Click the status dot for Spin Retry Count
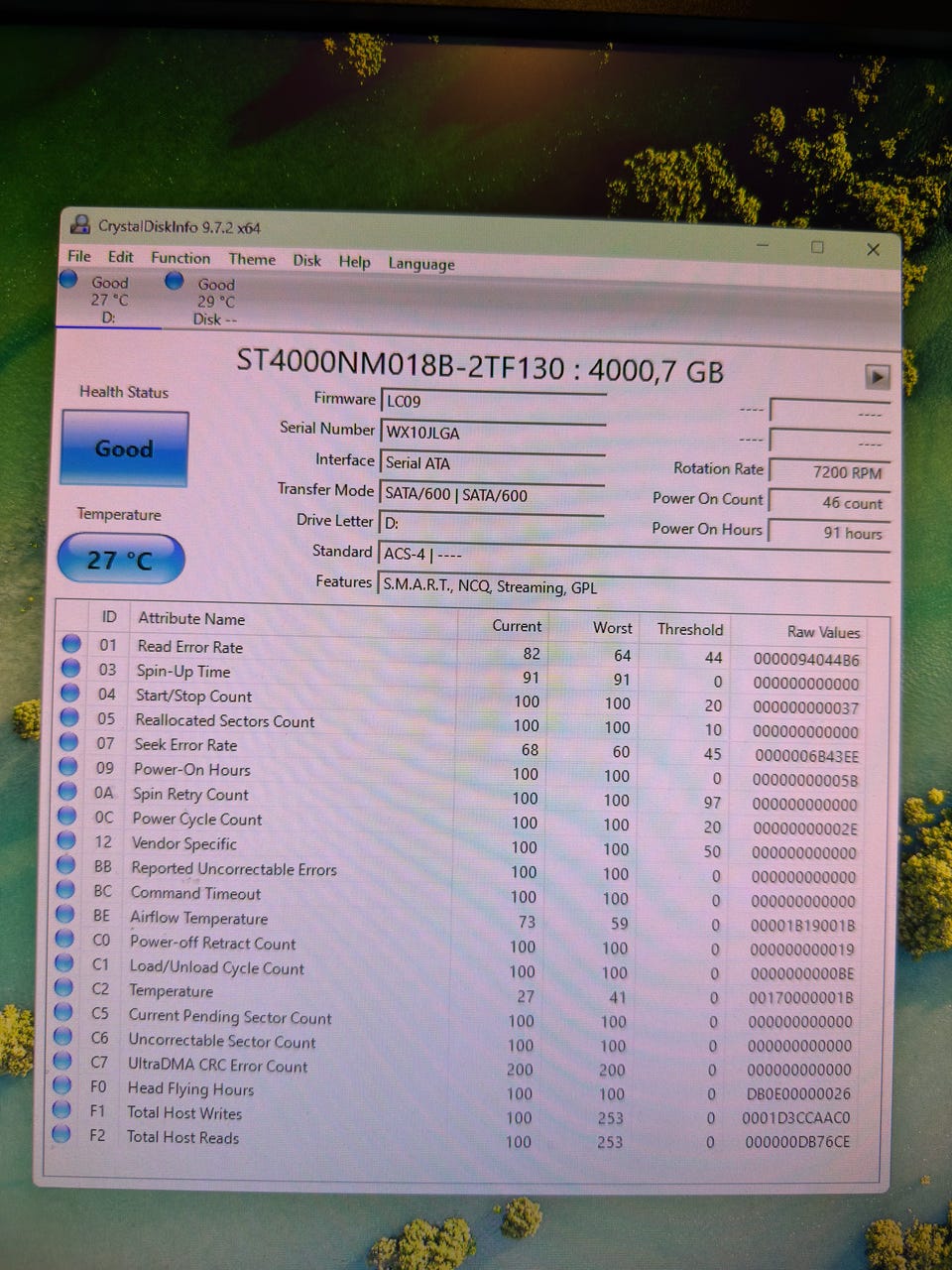 pos(67,791)
